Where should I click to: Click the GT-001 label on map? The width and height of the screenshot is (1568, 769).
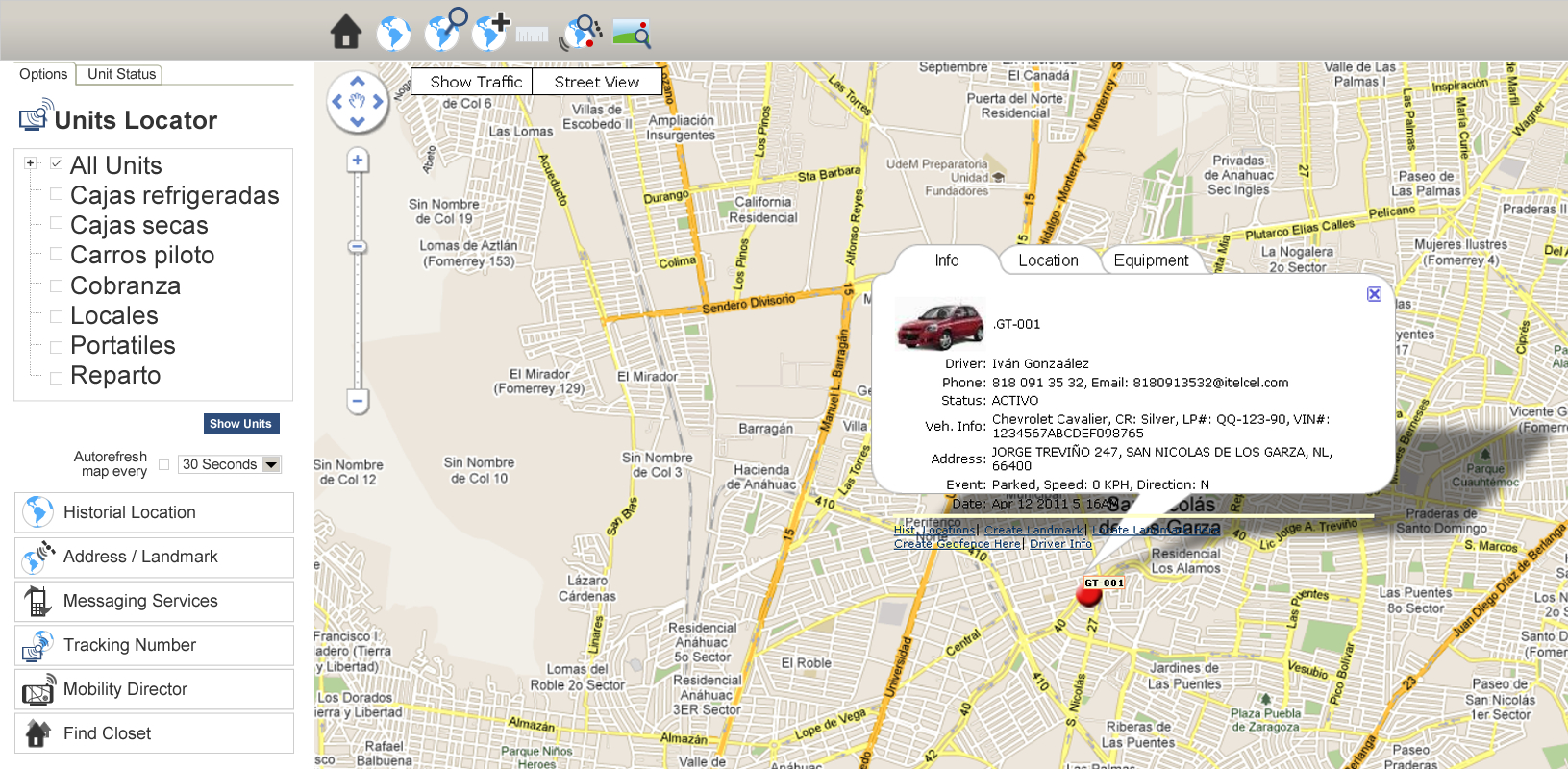pos(1104,583)
